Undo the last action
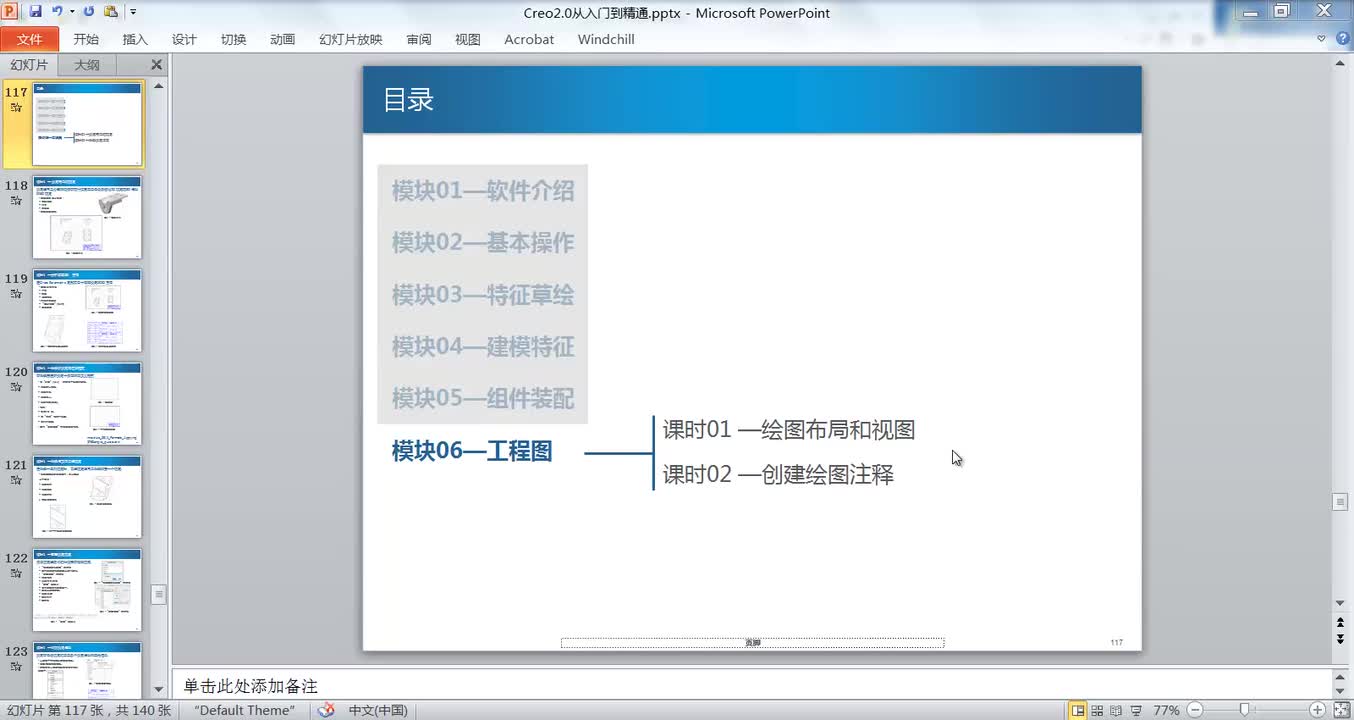Image resolution: width=1354 pixels, height=720 pixels. coord(57,12)
